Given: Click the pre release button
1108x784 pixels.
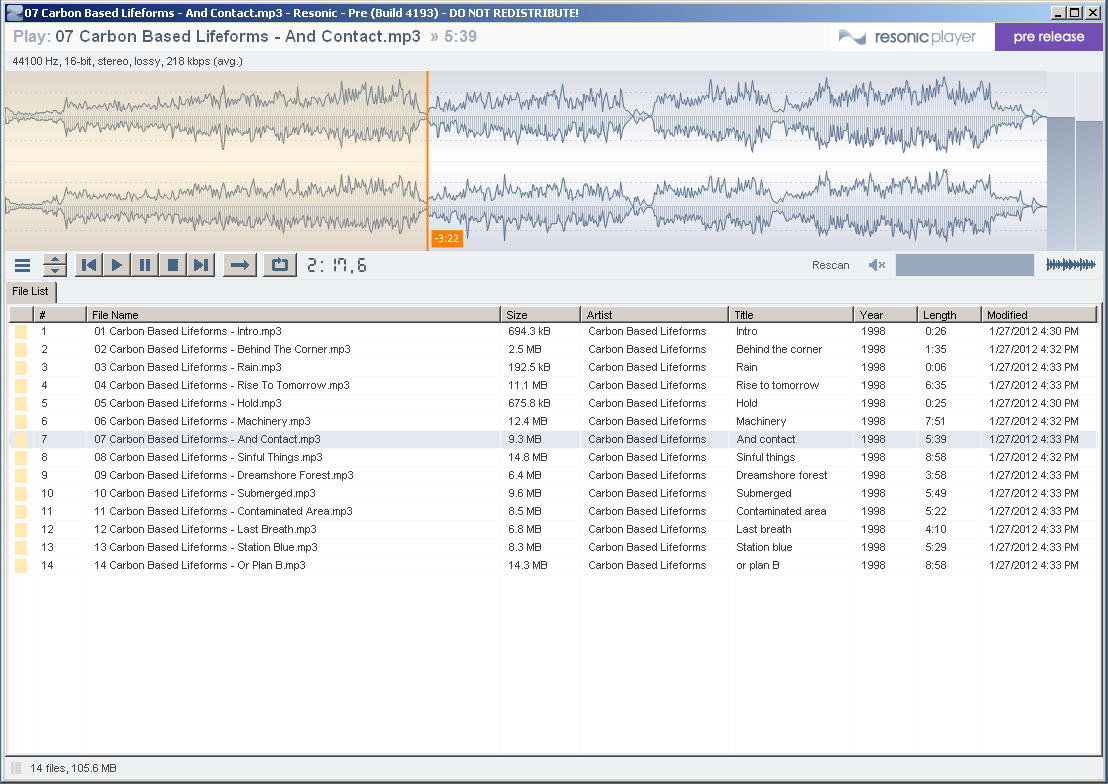Looking at the screenshot, I should click(1048, 37).
